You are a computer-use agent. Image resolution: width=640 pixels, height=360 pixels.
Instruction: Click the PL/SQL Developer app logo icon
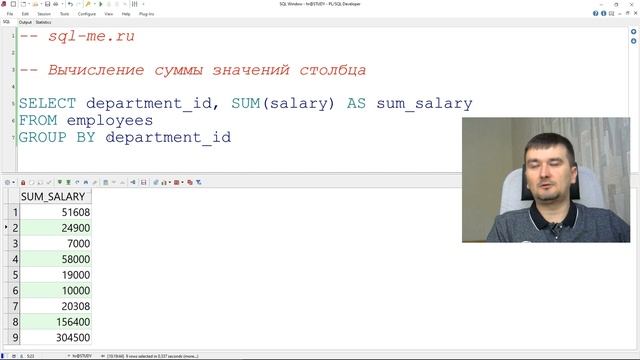point(4,4)
